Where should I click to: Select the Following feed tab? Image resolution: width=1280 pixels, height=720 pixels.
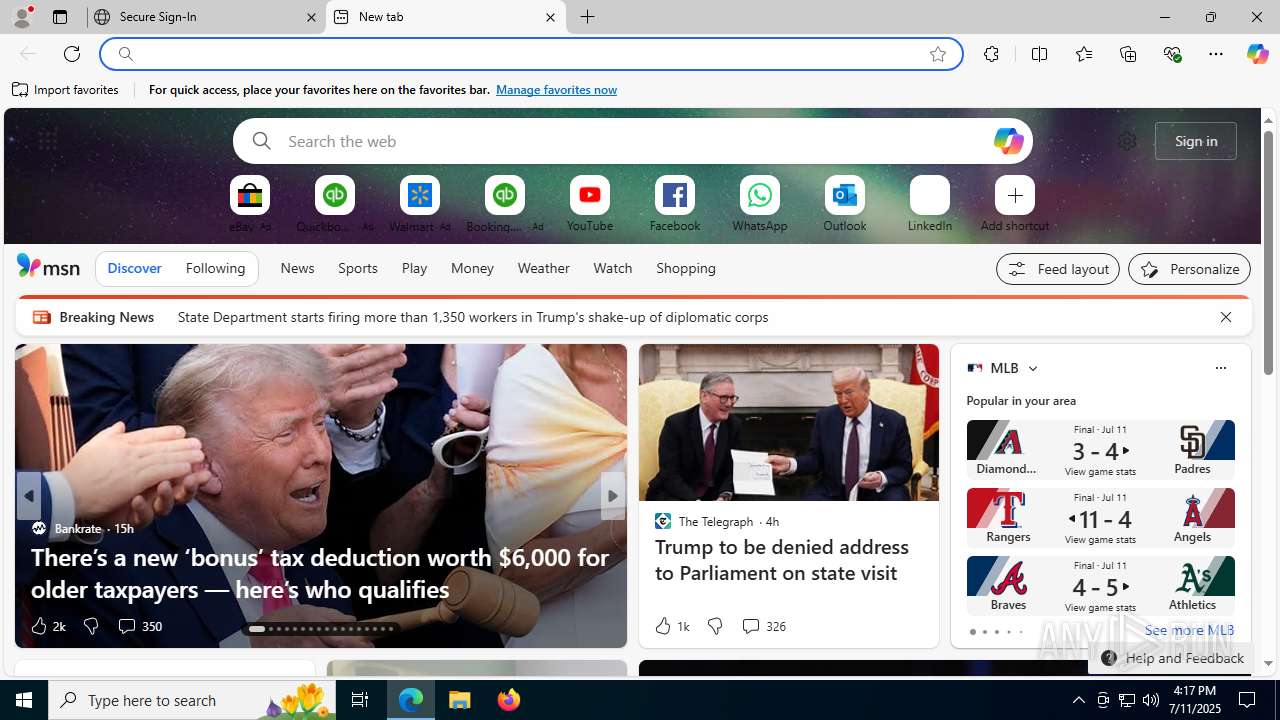click(x=215, y=268)
